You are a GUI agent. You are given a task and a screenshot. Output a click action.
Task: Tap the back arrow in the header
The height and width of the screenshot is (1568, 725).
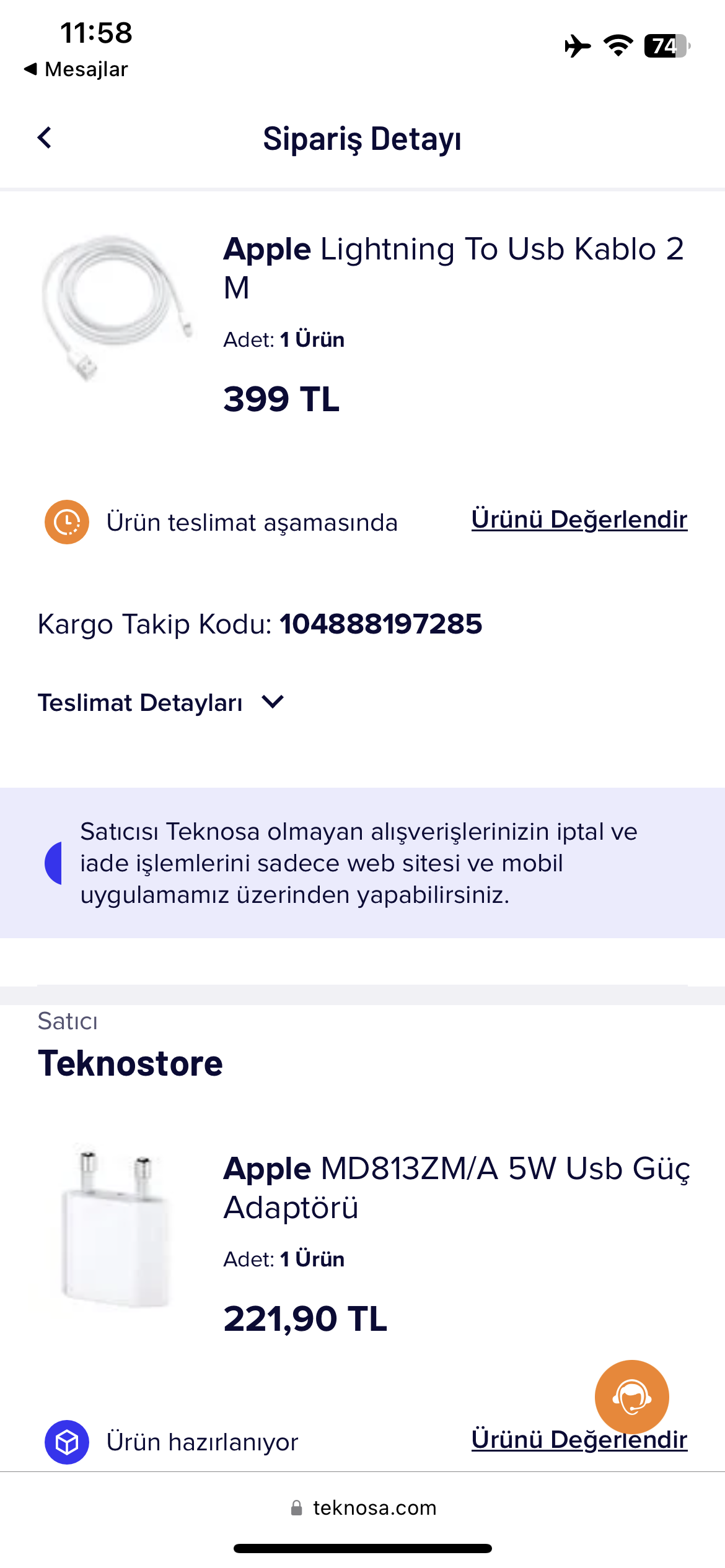coord(44,137)
